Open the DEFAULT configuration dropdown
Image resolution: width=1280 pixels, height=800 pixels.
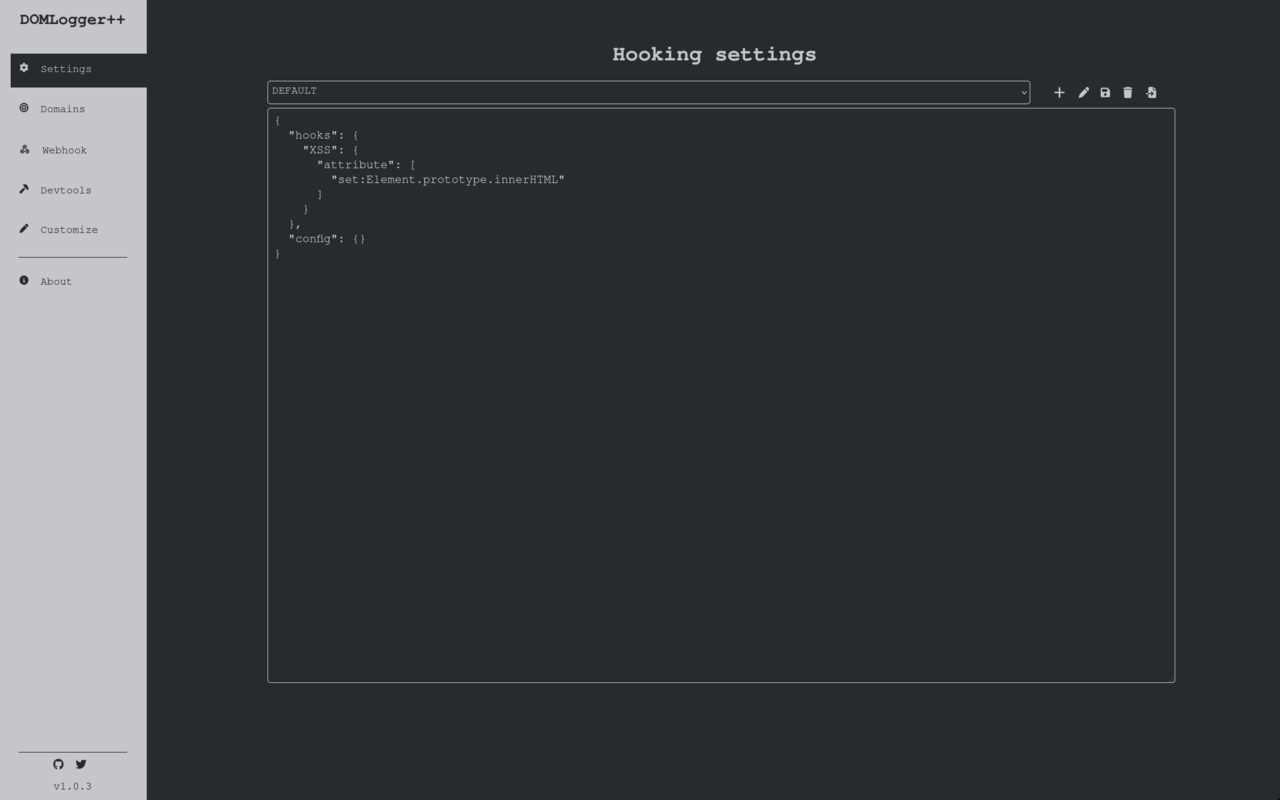point(647,91)
